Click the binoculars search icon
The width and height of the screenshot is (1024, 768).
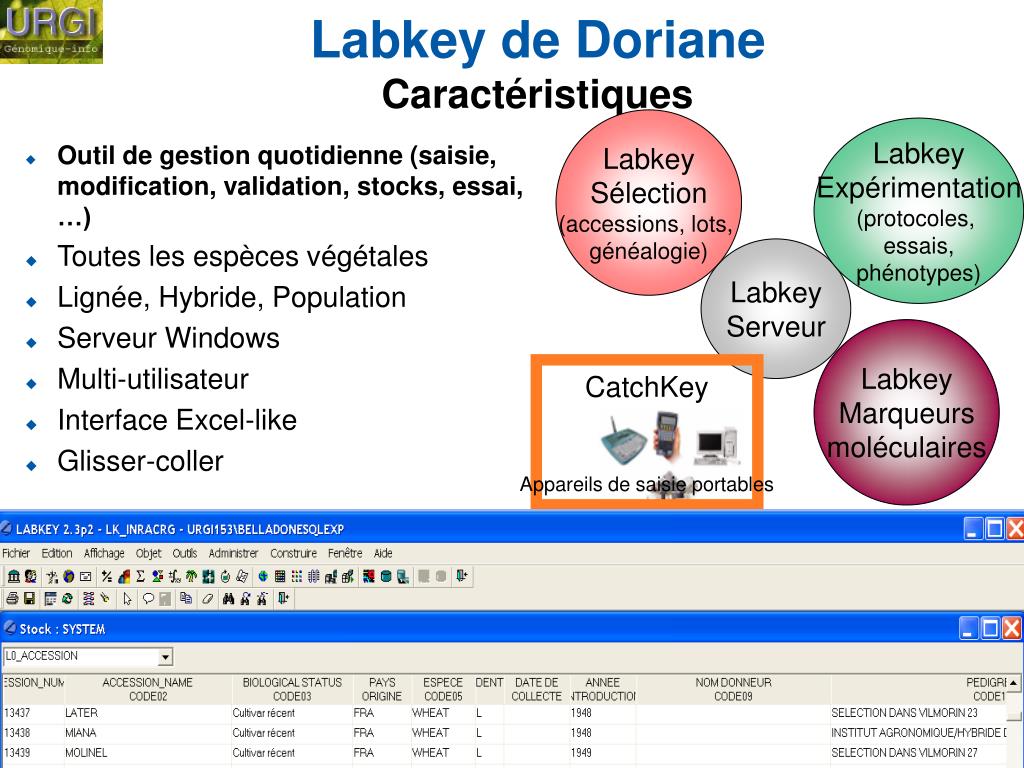229,598
